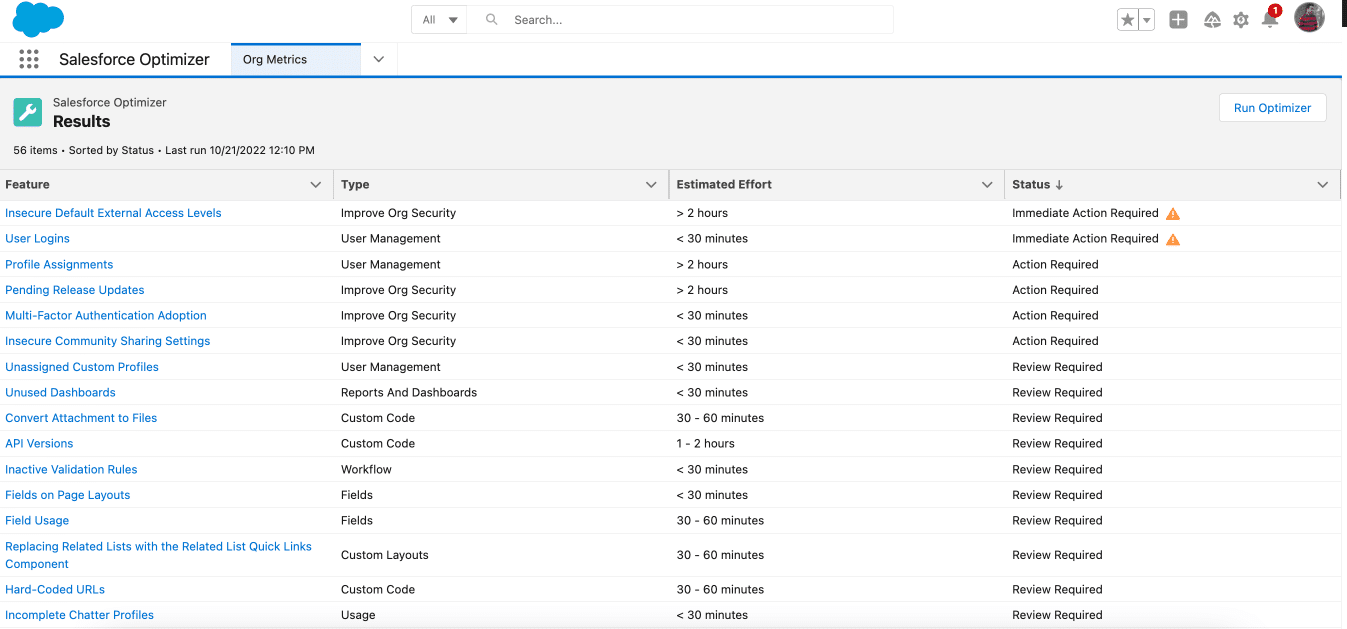
Task: Sort by the Status column arrow
Action: coord(1059,185)
